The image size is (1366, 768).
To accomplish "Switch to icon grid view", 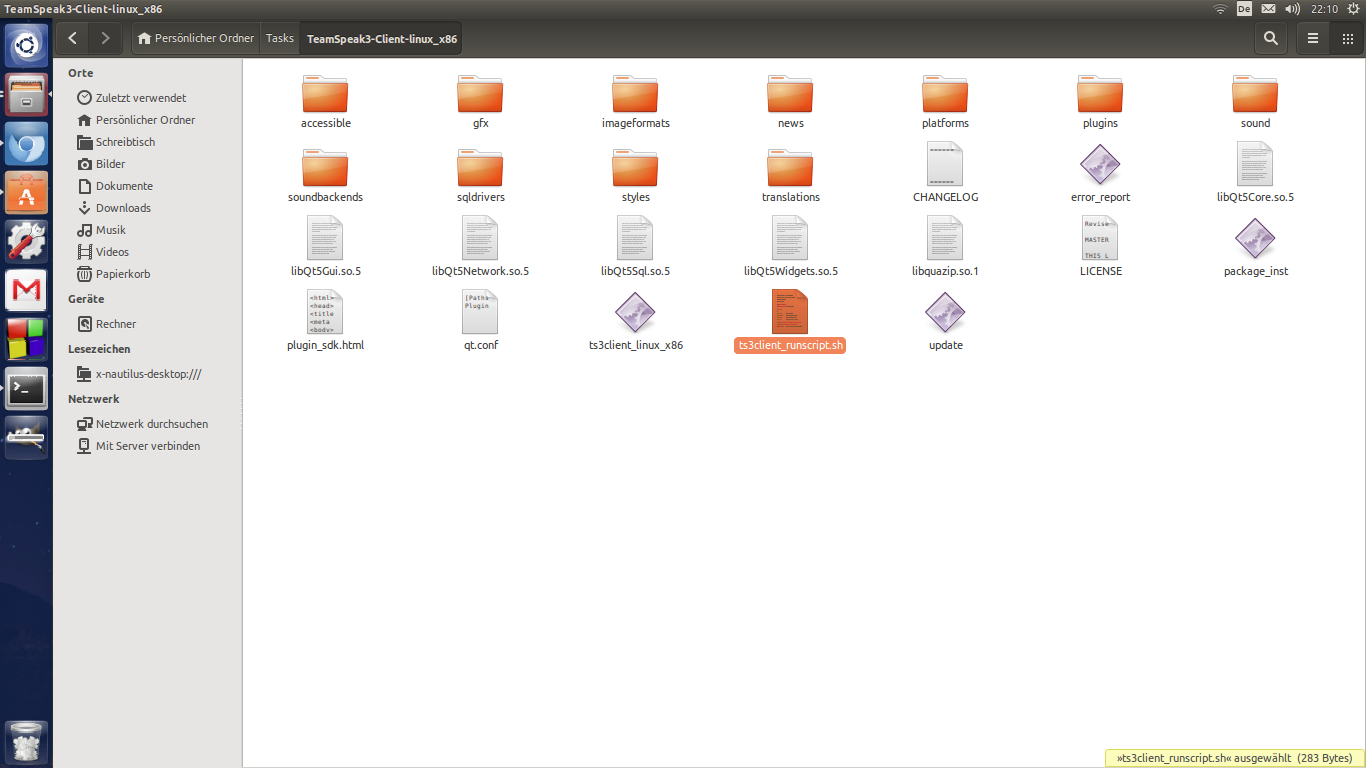I will click(x=1346, y=38).
